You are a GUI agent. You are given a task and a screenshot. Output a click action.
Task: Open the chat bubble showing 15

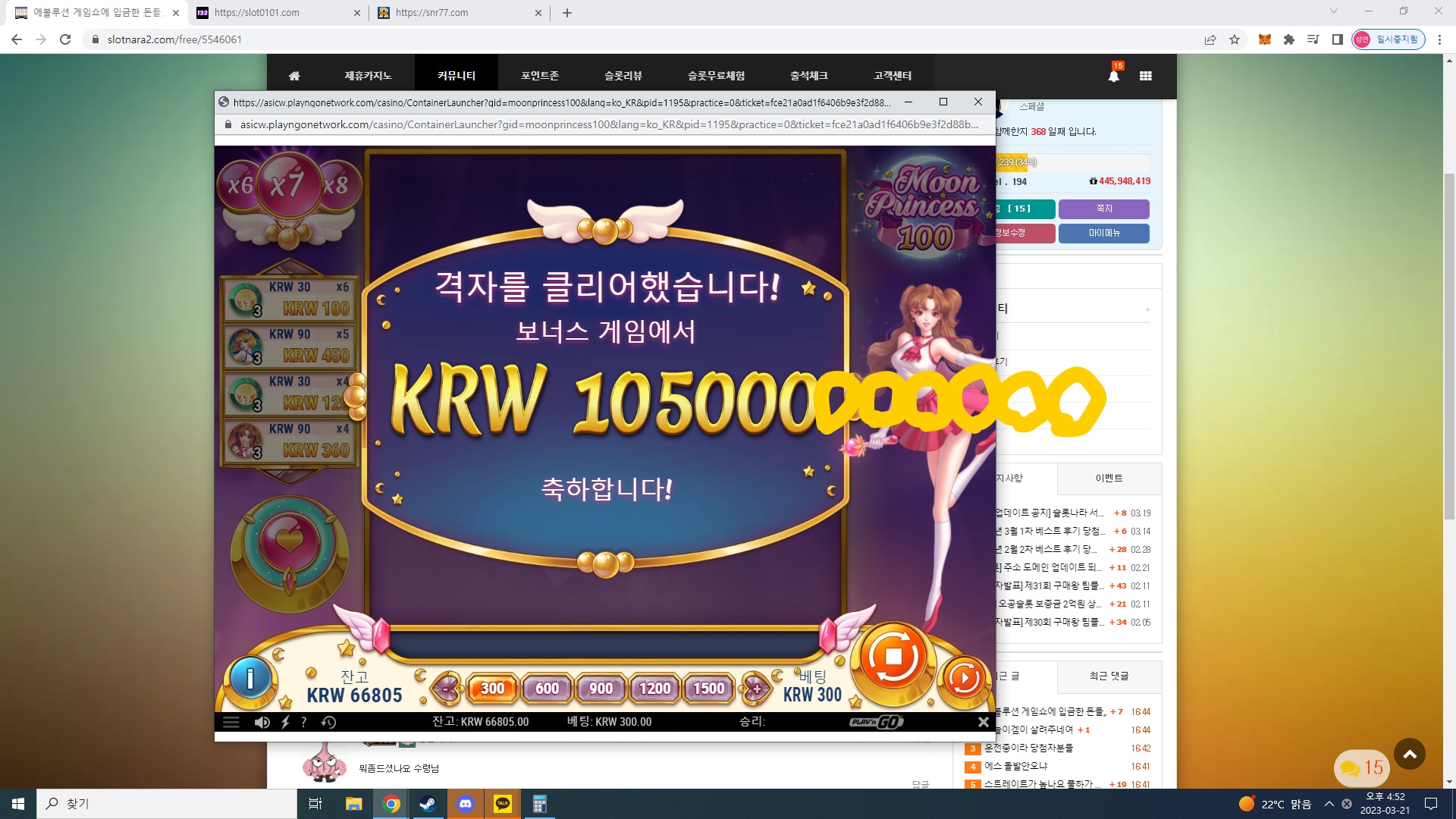click(x=1362, y=768)
